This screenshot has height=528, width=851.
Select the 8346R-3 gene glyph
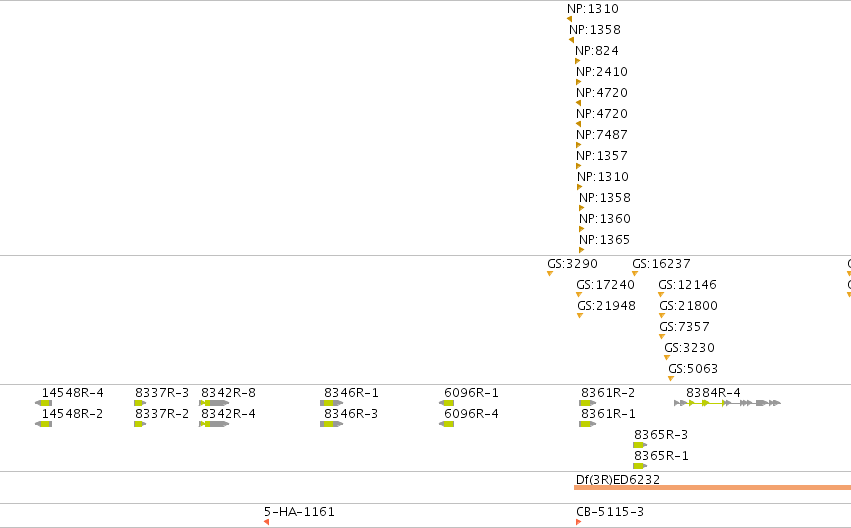332,424
